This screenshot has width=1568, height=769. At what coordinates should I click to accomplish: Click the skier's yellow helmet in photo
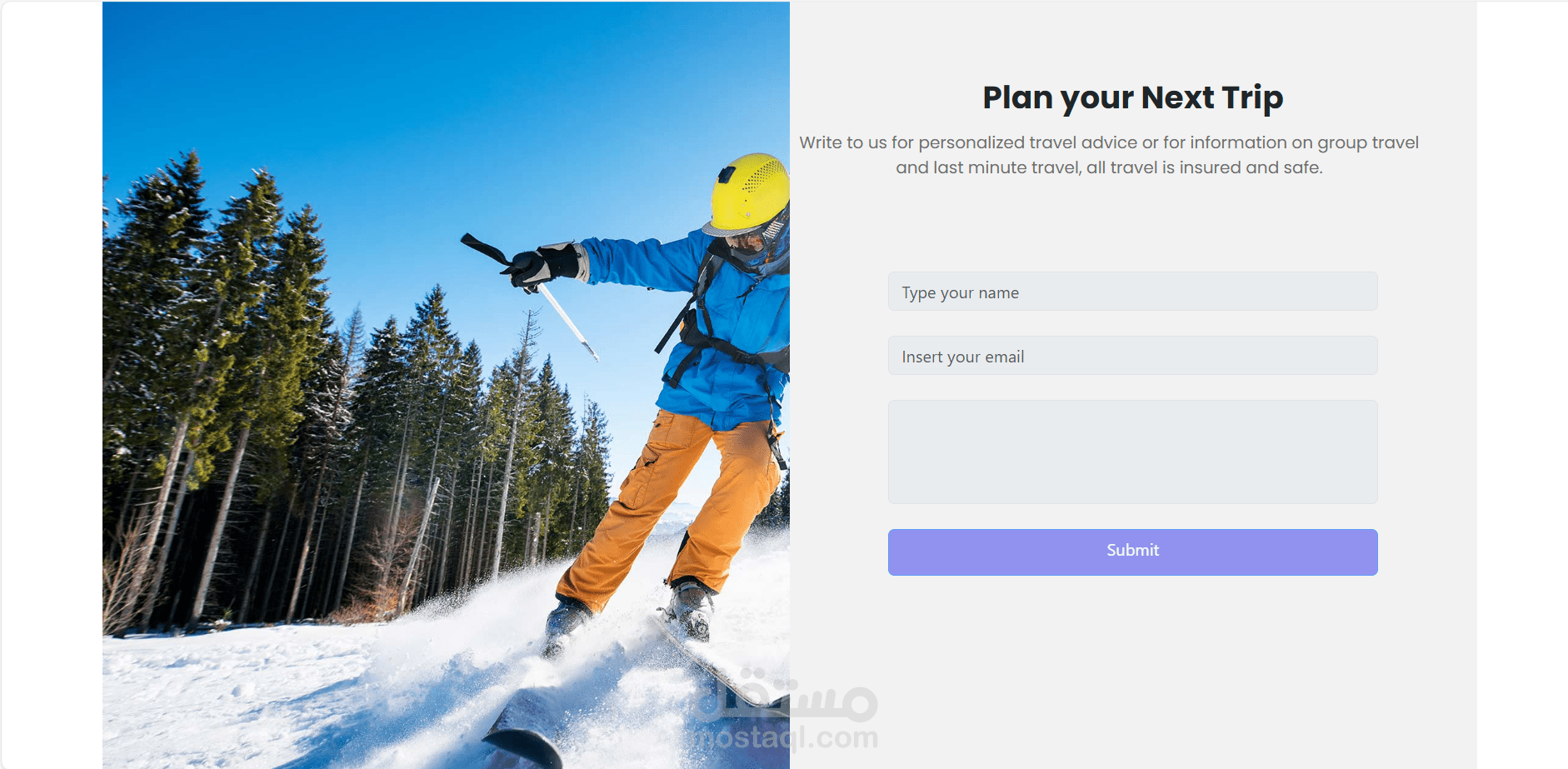[x=749, y=192]
